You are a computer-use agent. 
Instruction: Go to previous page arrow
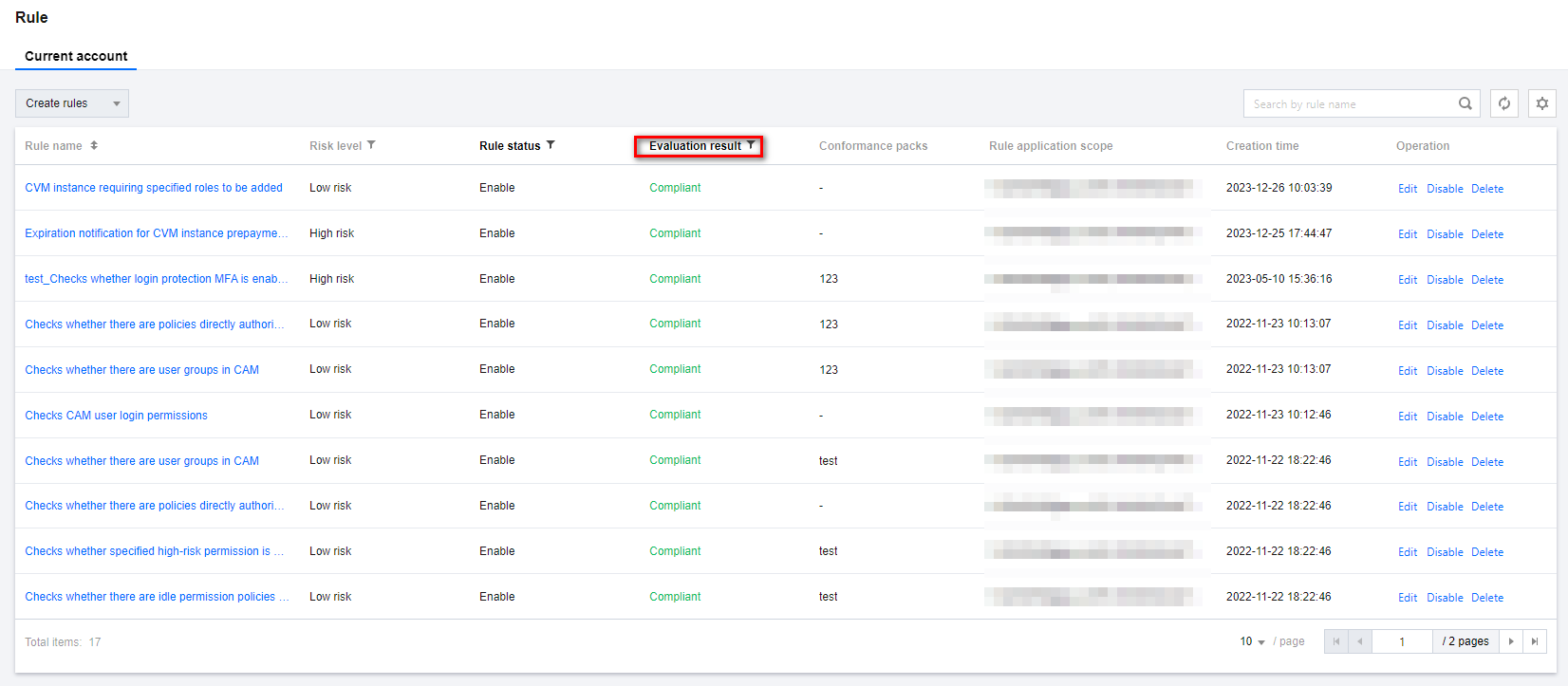click(1360, 641)
